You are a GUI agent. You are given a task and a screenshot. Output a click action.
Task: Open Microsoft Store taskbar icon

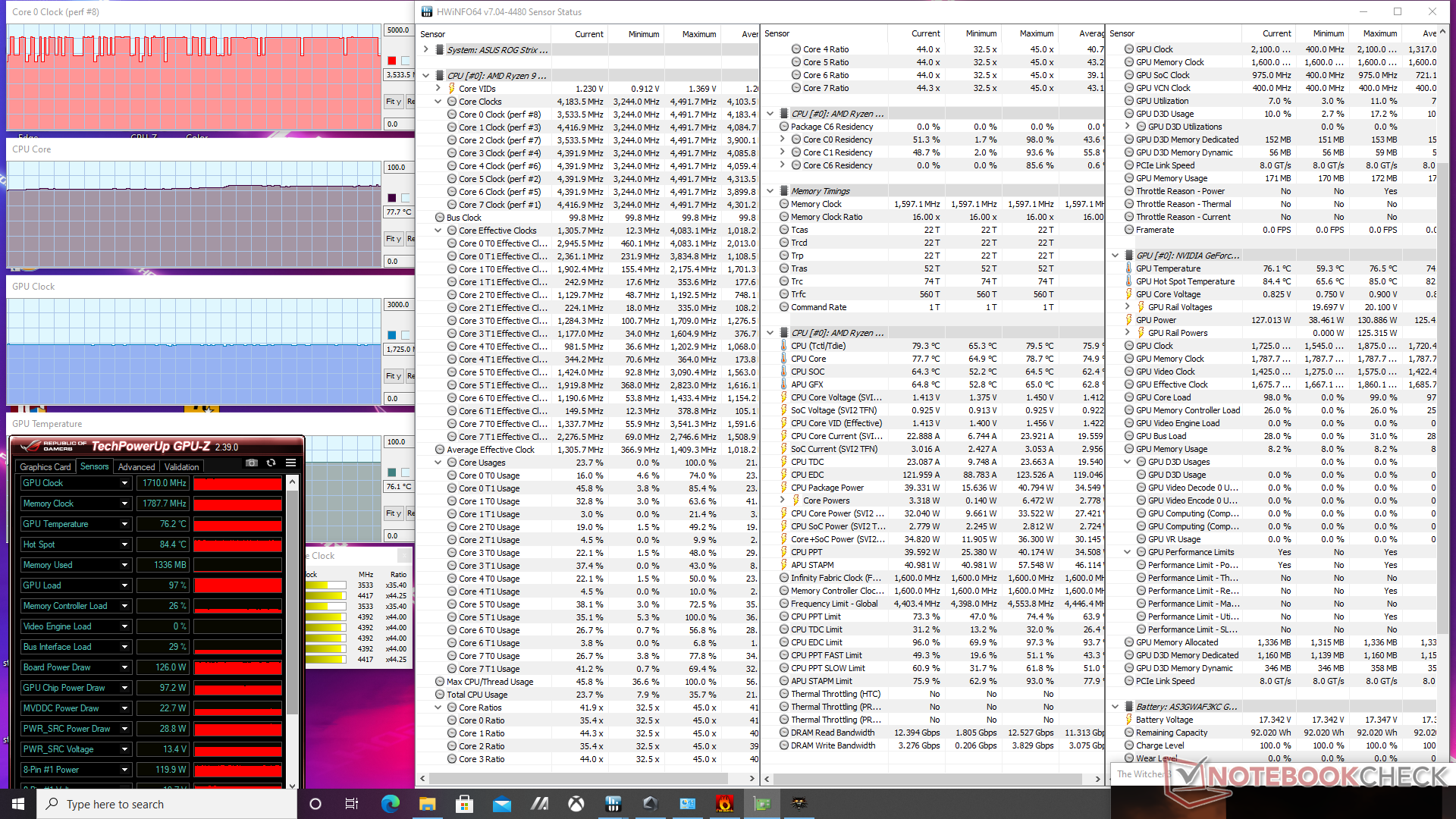464,804
